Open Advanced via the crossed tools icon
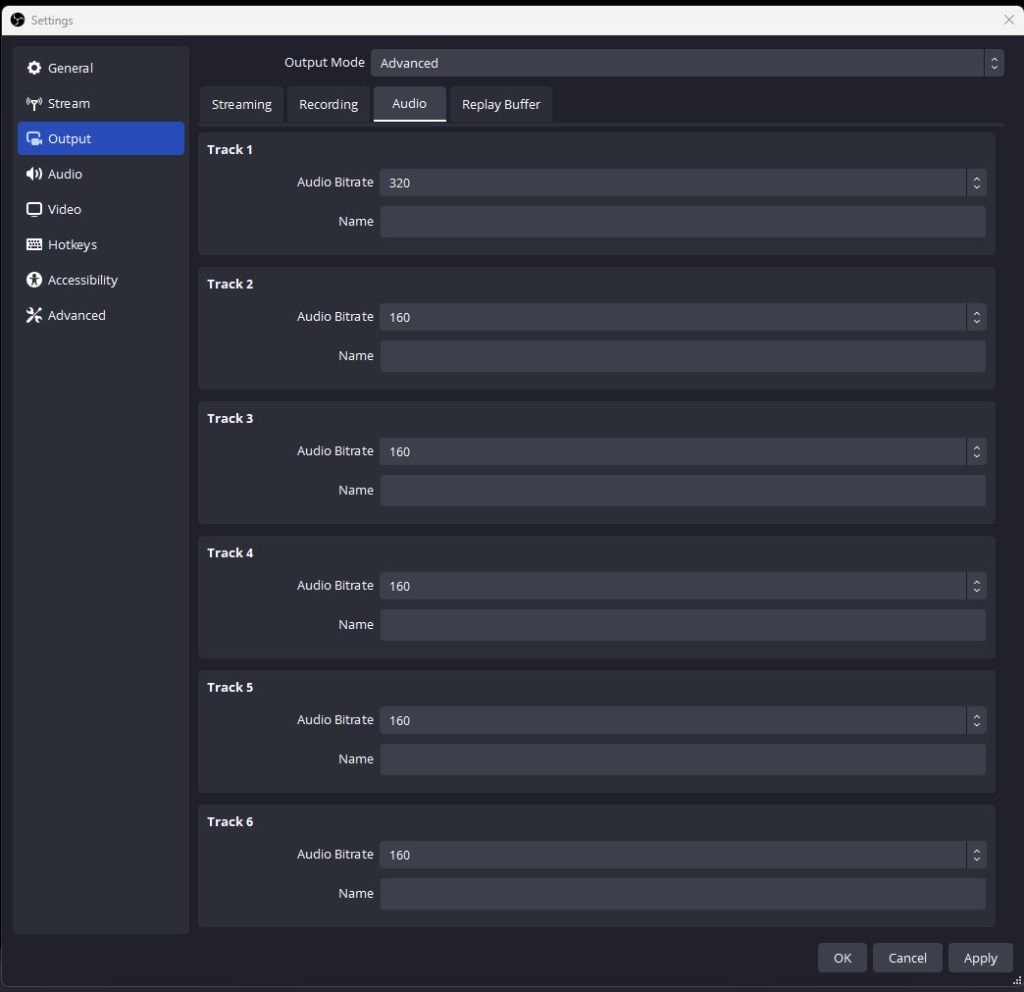Viewport: 1024px width, 992px height. tap(34, 316)
